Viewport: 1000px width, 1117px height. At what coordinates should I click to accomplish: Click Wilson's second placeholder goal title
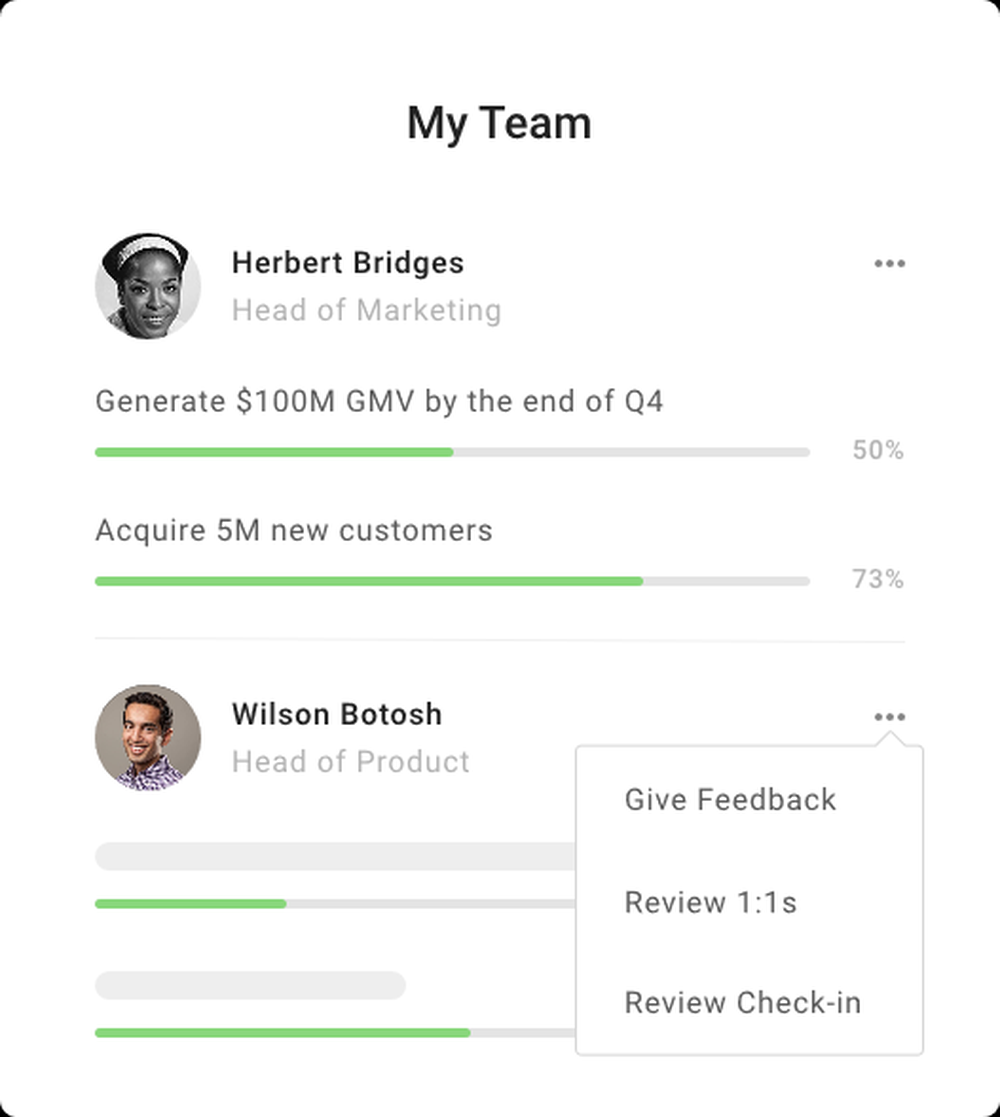click(250, 985)
